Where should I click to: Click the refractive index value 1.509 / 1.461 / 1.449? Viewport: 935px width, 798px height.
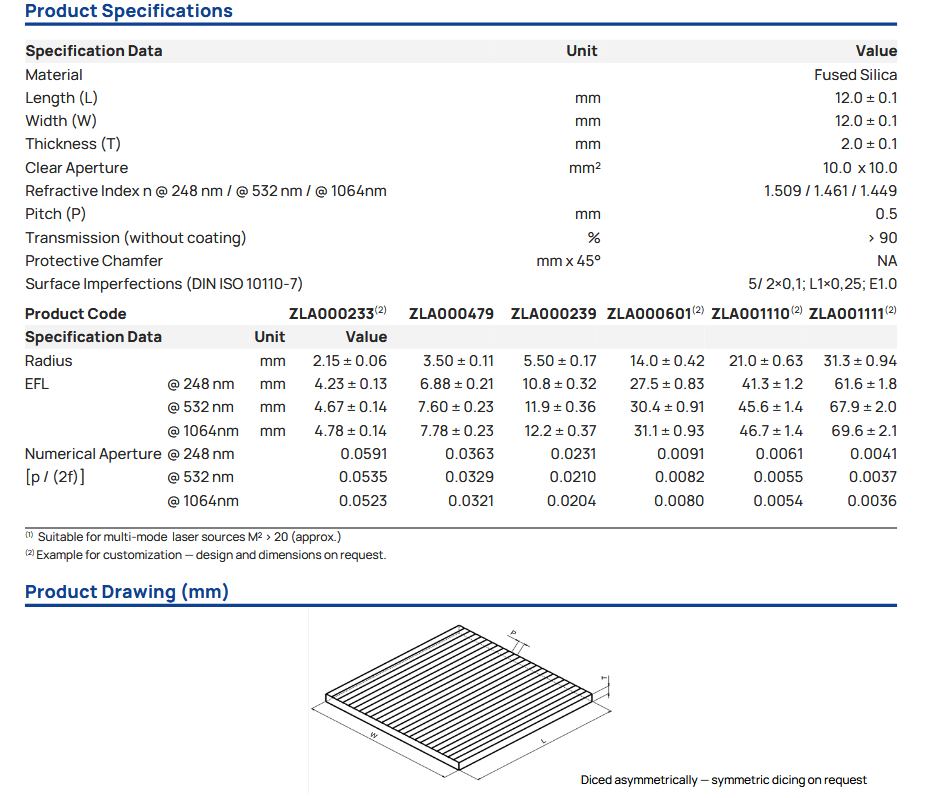coord(830,191)
